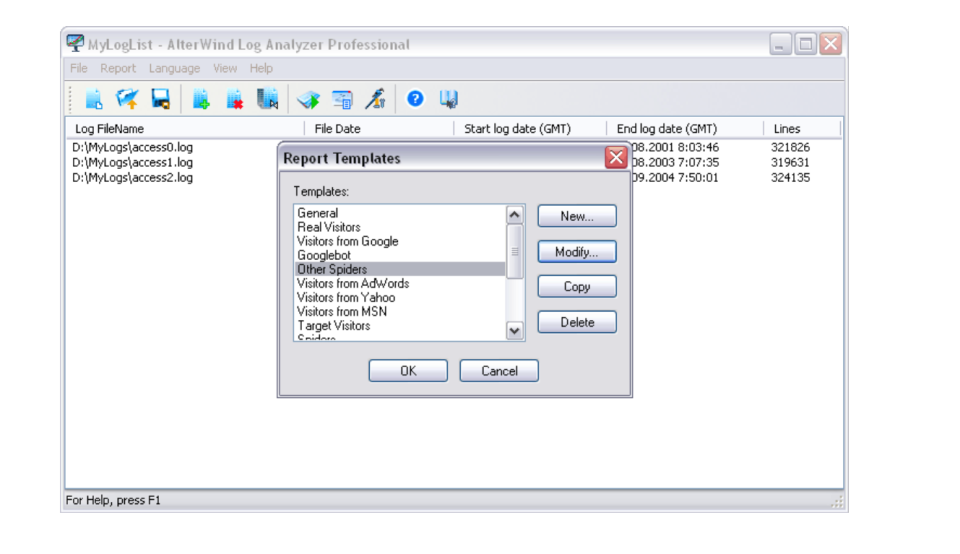Confirm the dialog with OK
The width and height of the screenshot is (960, 554).
pyautogui.click(x=408, y=371)
